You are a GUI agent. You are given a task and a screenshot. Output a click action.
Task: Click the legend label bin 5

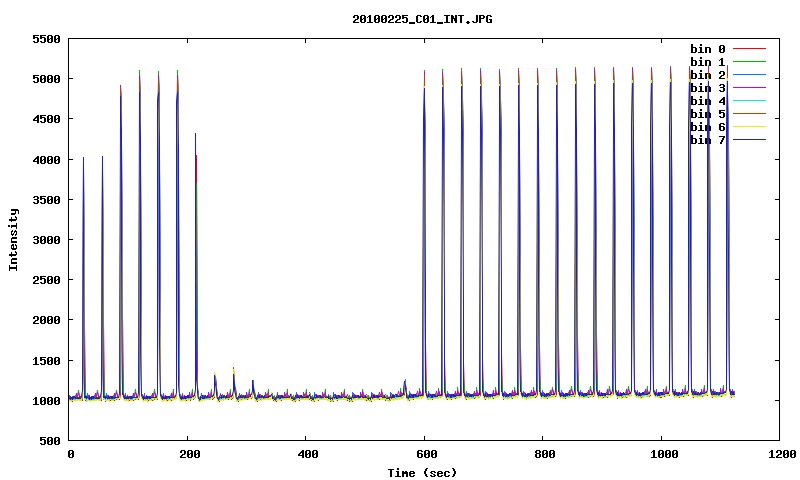(x=708, y=114)
